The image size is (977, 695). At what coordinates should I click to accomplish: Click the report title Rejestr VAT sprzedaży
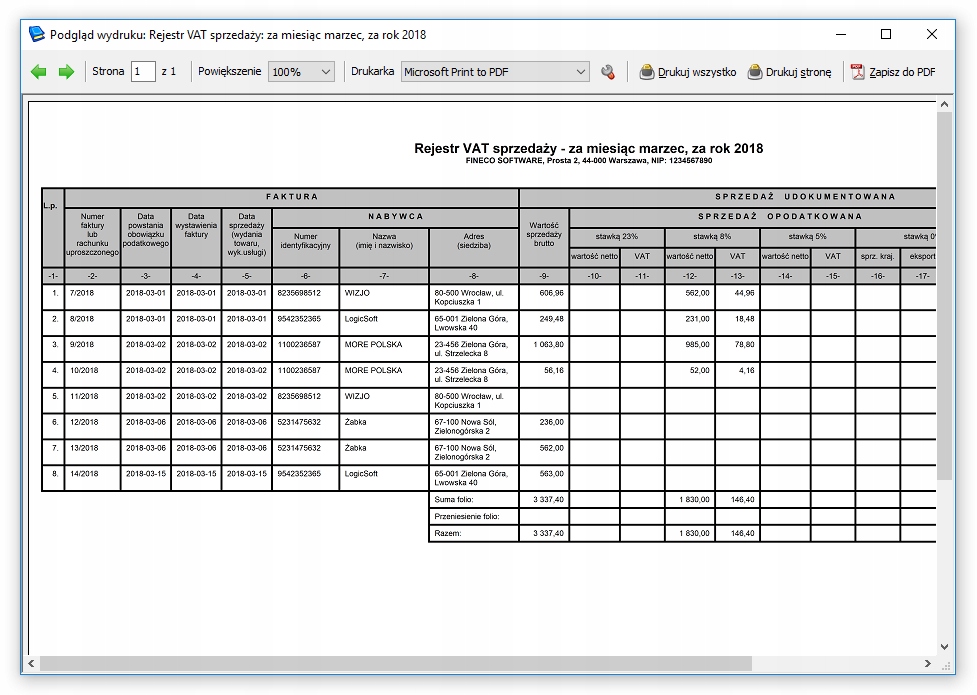point(588,148)
